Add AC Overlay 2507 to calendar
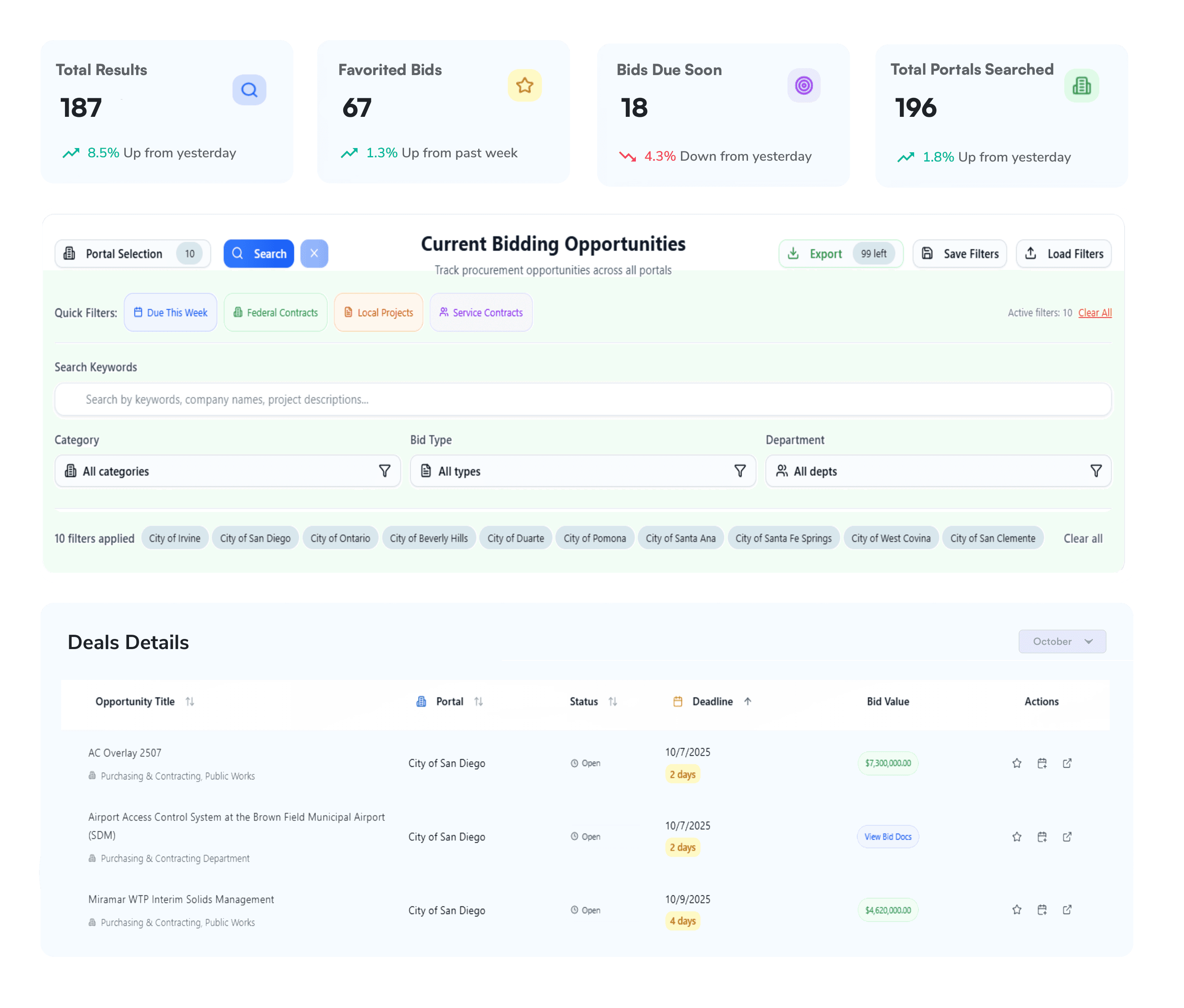Screen dimensions: 1184x1008 pos(1042,763)
